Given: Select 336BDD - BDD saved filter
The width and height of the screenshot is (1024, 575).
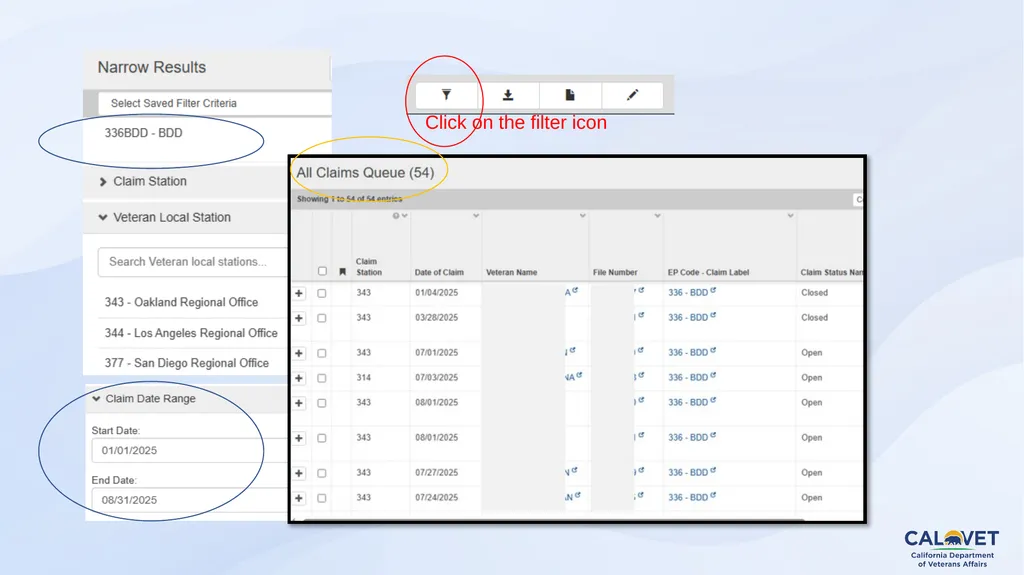Looking at the screenshot, I should tap(144, 133).
